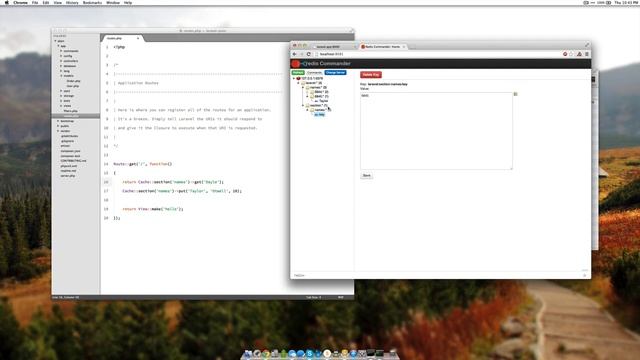Open filters.php in the Sublime sidebar

[x=70, y=111]
